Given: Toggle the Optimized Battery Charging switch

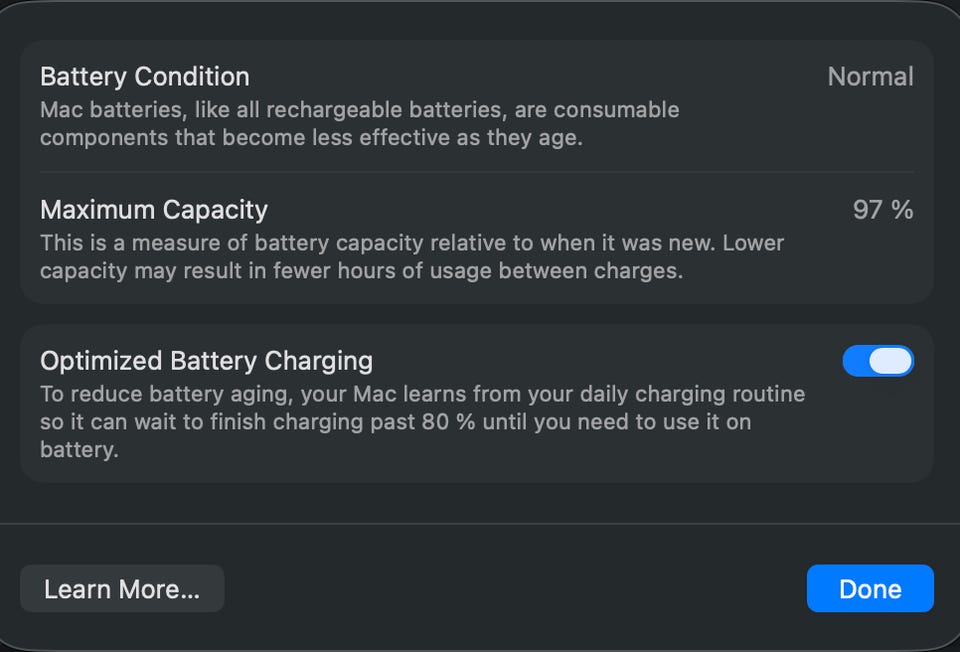Looking at the screenshot, I should [x=878, y=361].
